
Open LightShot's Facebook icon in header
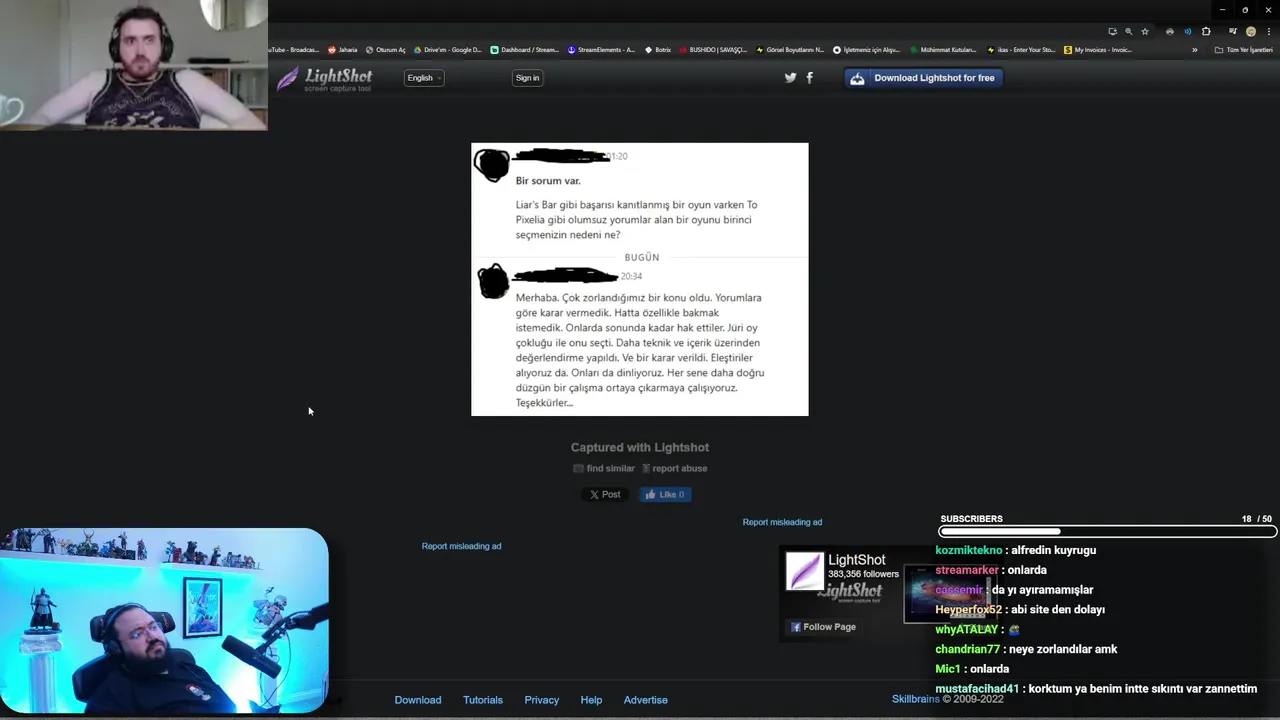[809, 78]
